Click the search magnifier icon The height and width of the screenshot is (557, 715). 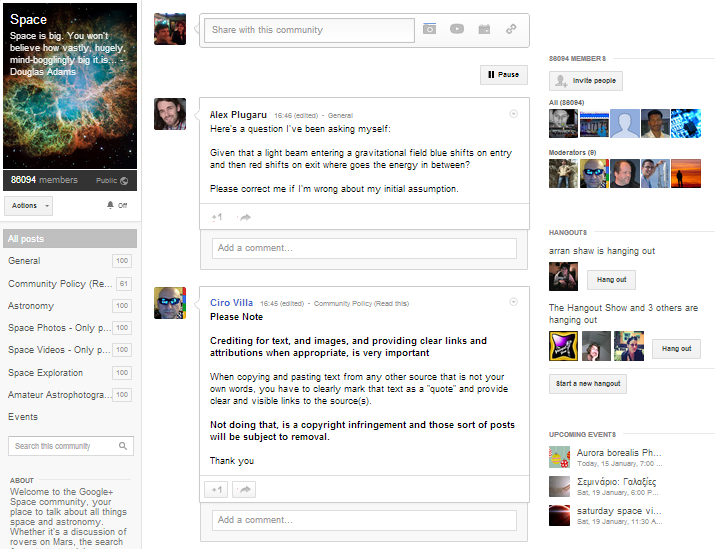pos(123,446)
